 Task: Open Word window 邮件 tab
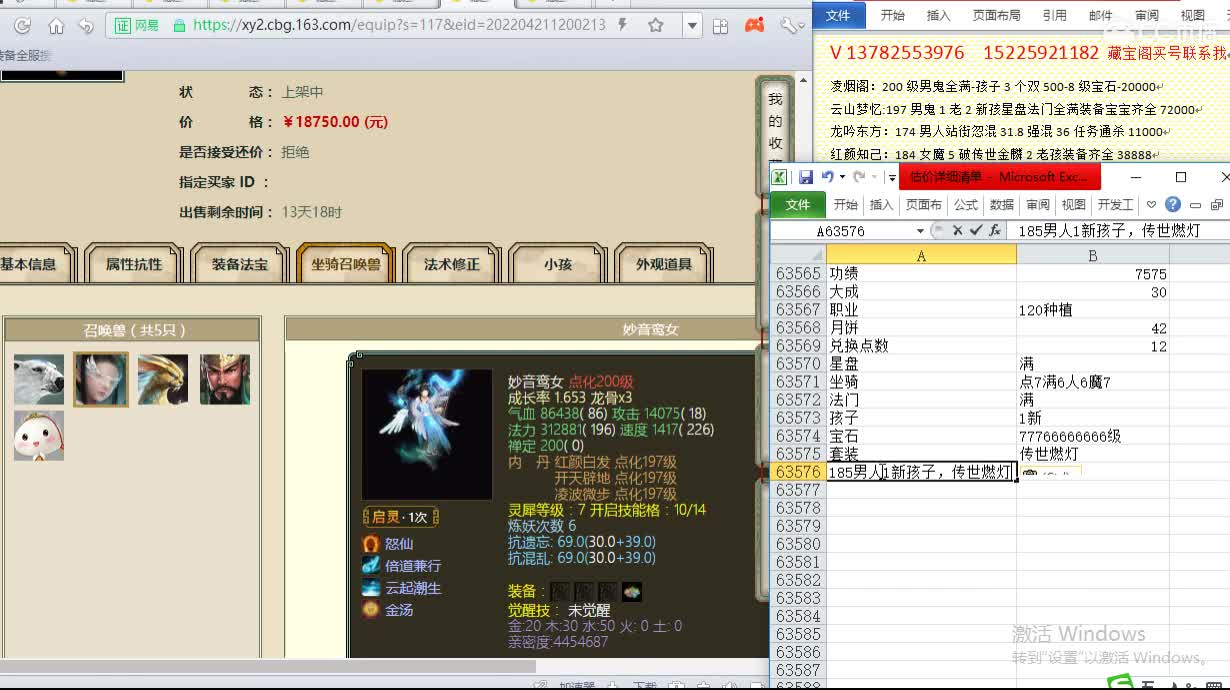pos(1101,15)
